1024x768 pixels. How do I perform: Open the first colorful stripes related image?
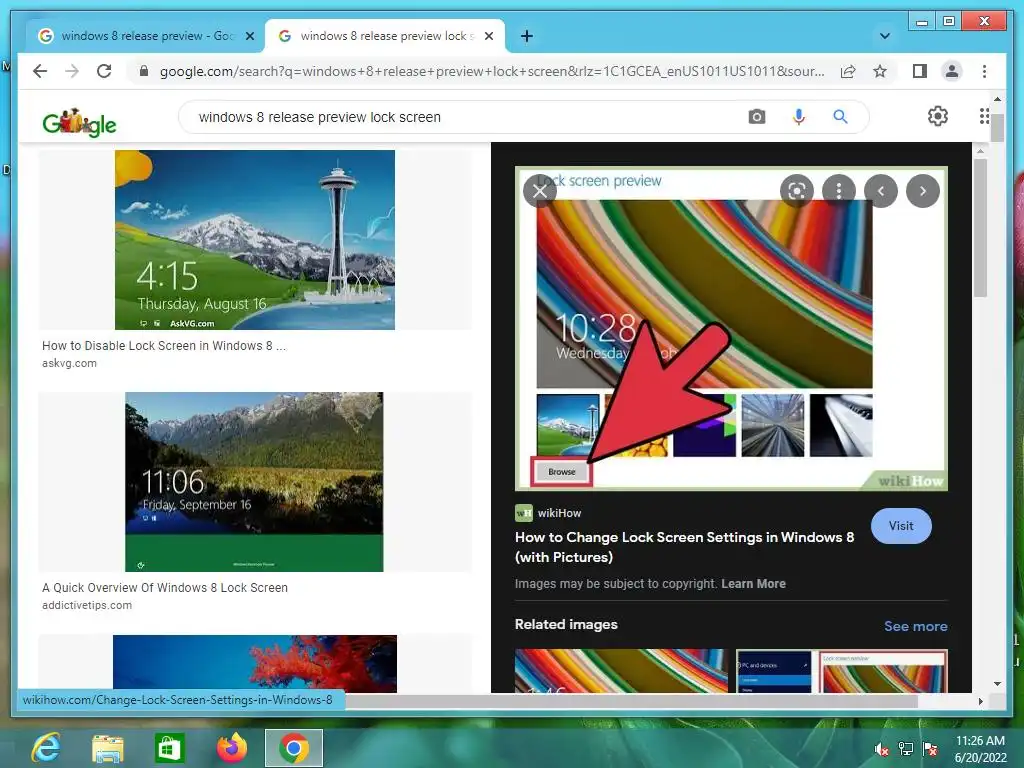621,671
